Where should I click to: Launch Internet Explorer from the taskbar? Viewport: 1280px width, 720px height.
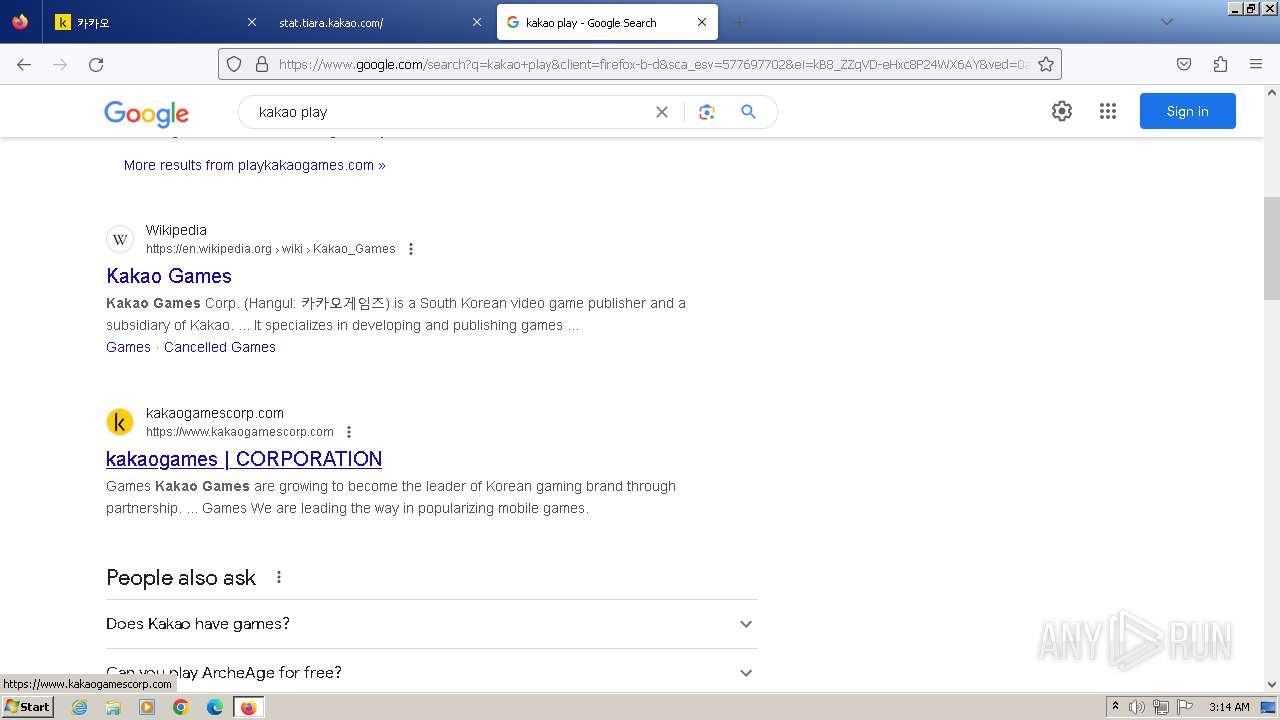[79, 707]
